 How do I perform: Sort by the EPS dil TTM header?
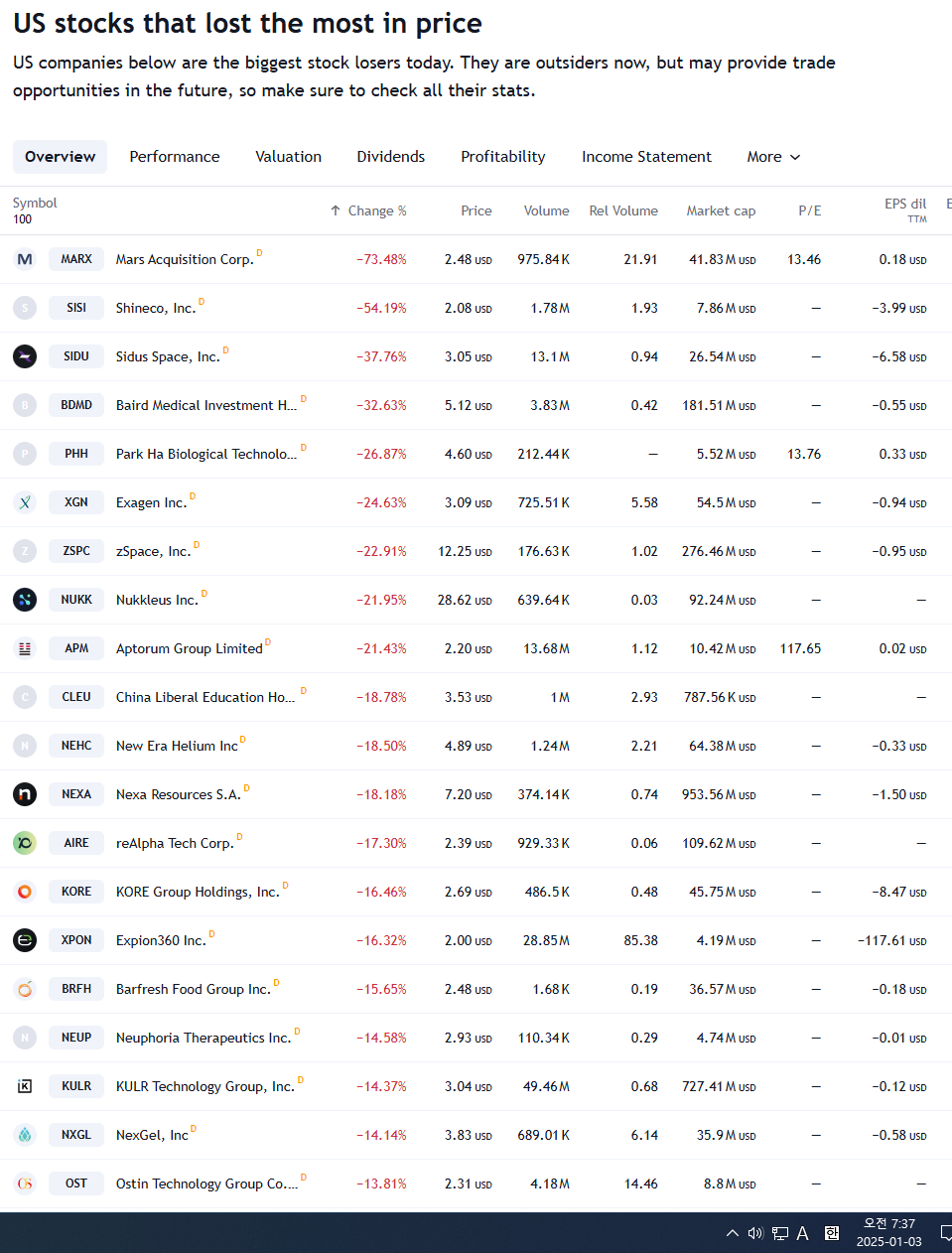click(905, 209)
